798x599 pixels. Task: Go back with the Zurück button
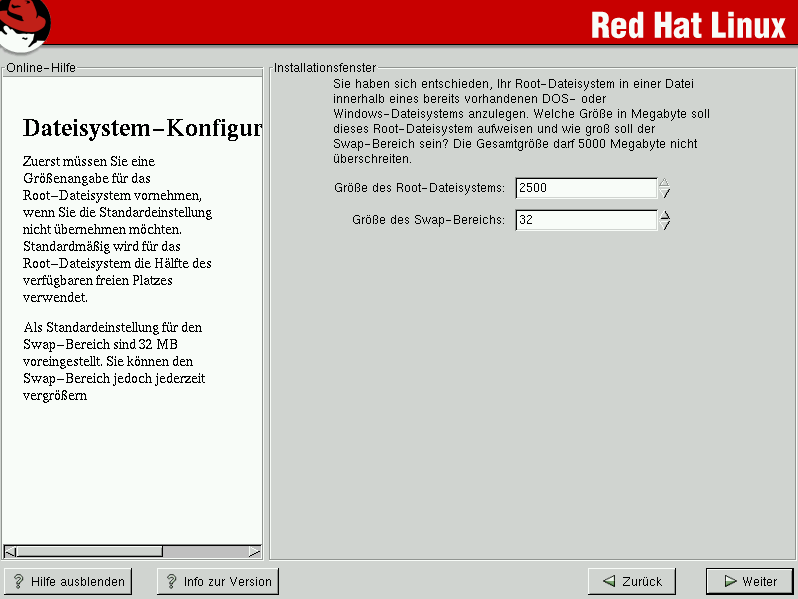tap(632, 581)
